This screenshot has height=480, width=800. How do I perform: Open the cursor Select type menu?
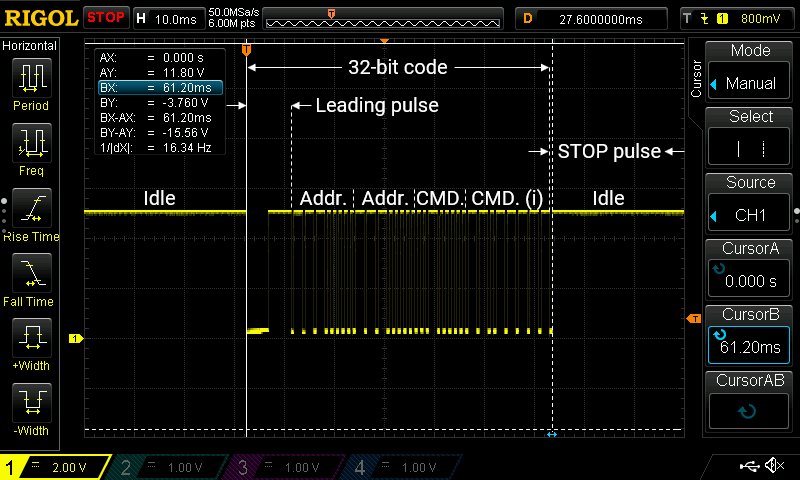point(751,137)
